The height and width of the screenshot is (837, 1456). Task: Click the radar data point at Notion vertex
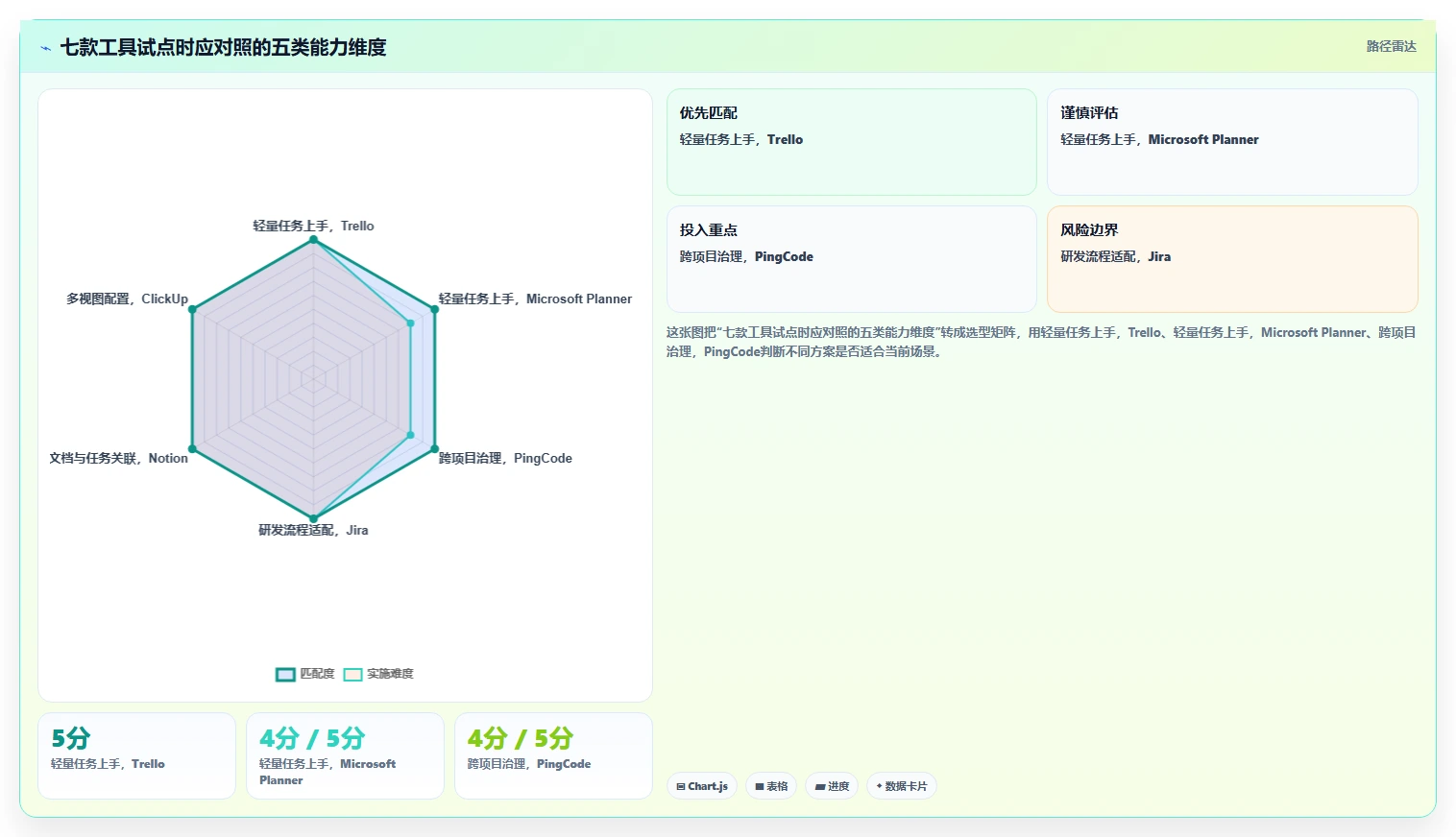[193, 448]
